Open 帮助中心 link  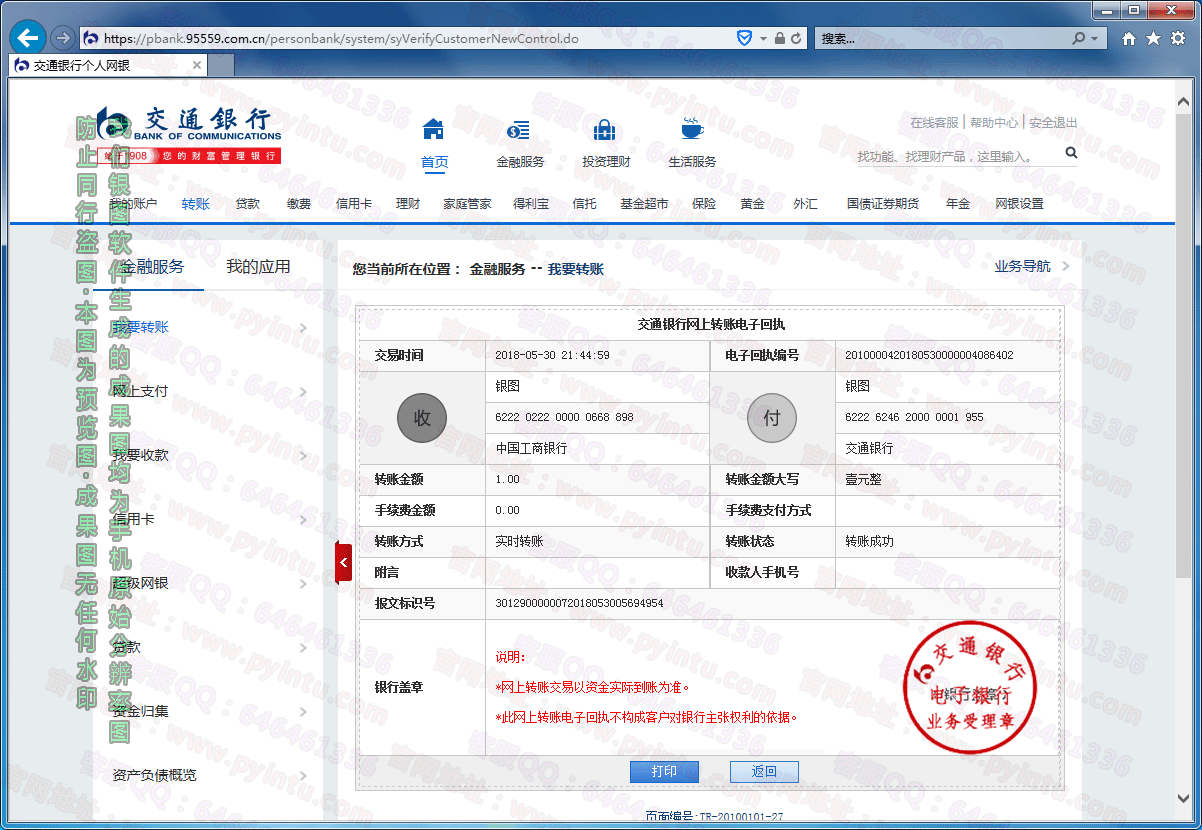(x=994, y=123)
